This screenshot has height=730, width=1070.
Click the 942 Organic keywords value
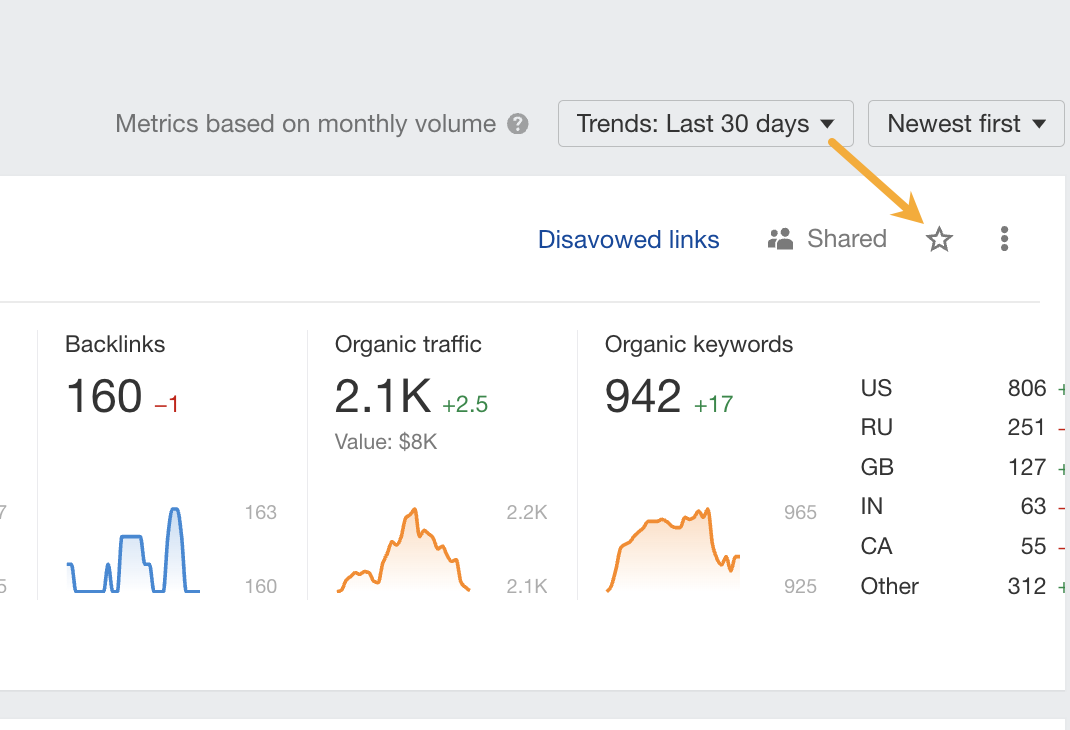click(643, 396)
